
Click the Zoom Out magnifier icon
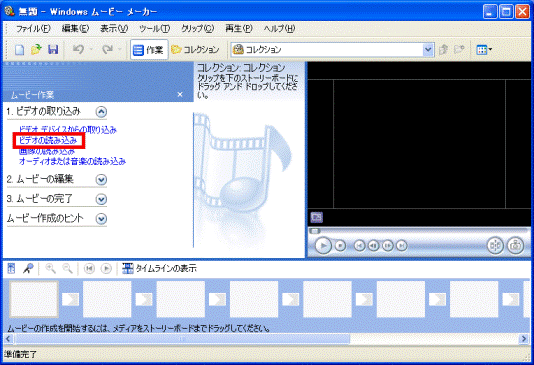pos(67,269)
